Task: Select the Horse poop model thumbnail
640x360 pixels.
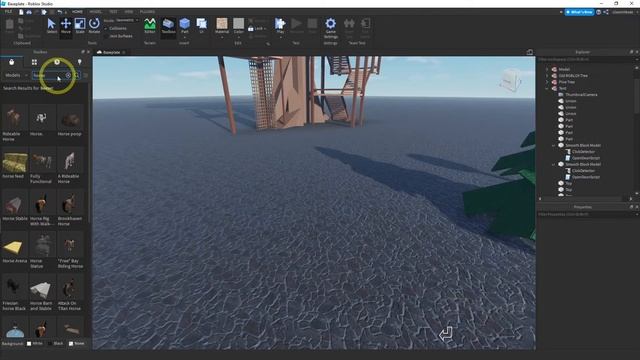Action: (x=70, y=118)
